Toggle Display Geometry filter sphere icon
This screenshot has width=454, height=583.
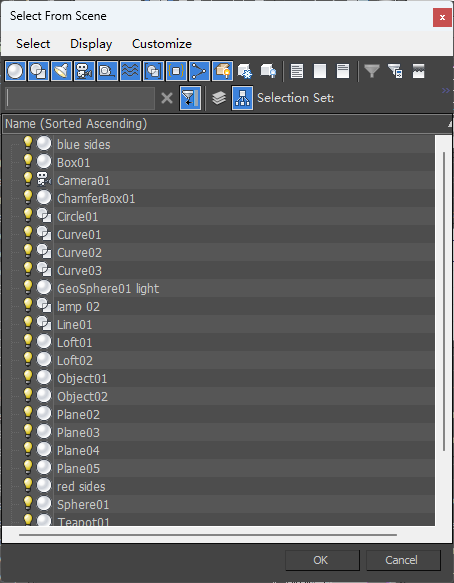pyautogui.click(x=15, y=71)
